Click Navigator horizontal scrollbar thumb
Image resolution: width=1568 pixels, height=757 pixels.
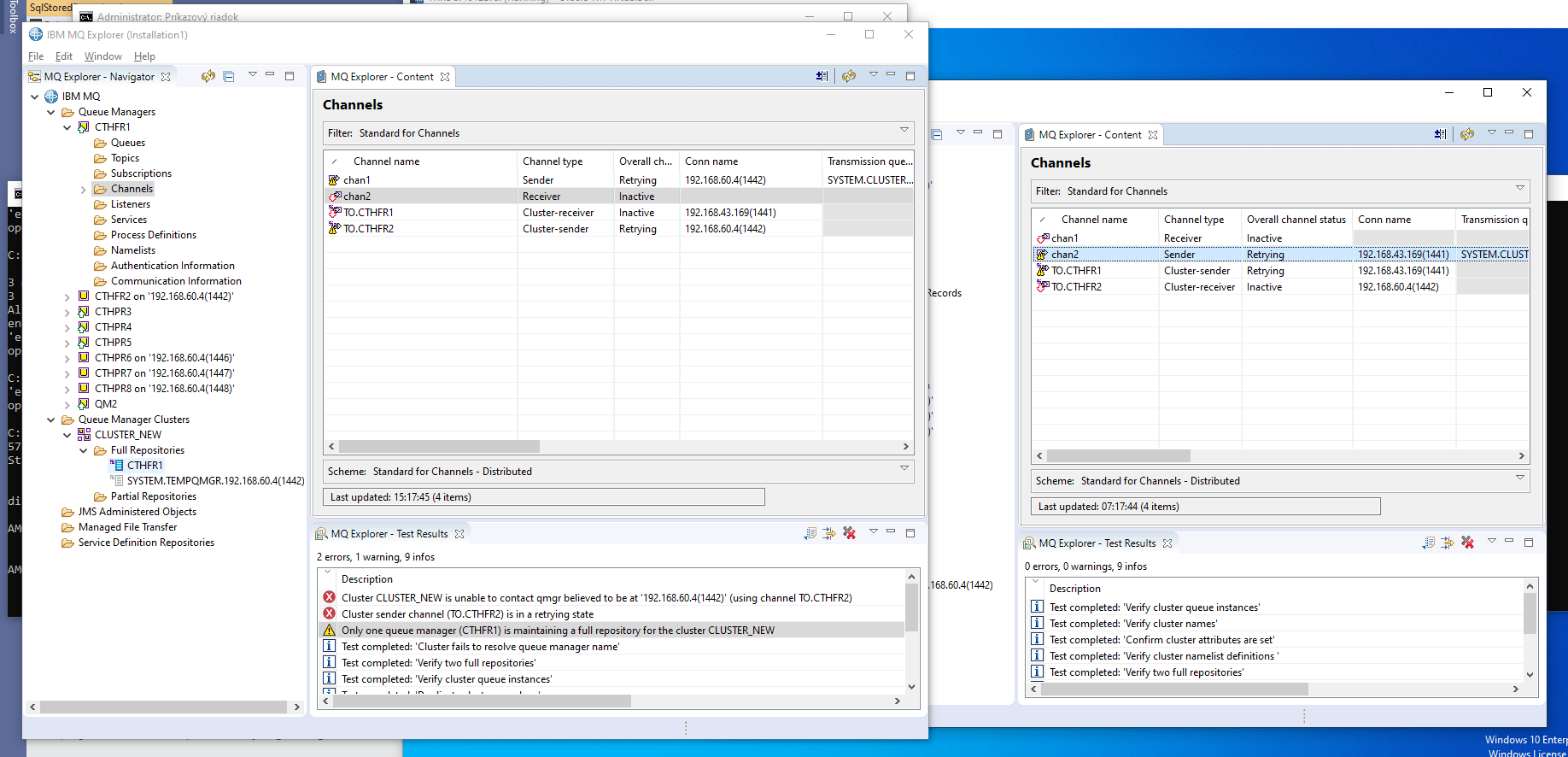click(163, 707)
